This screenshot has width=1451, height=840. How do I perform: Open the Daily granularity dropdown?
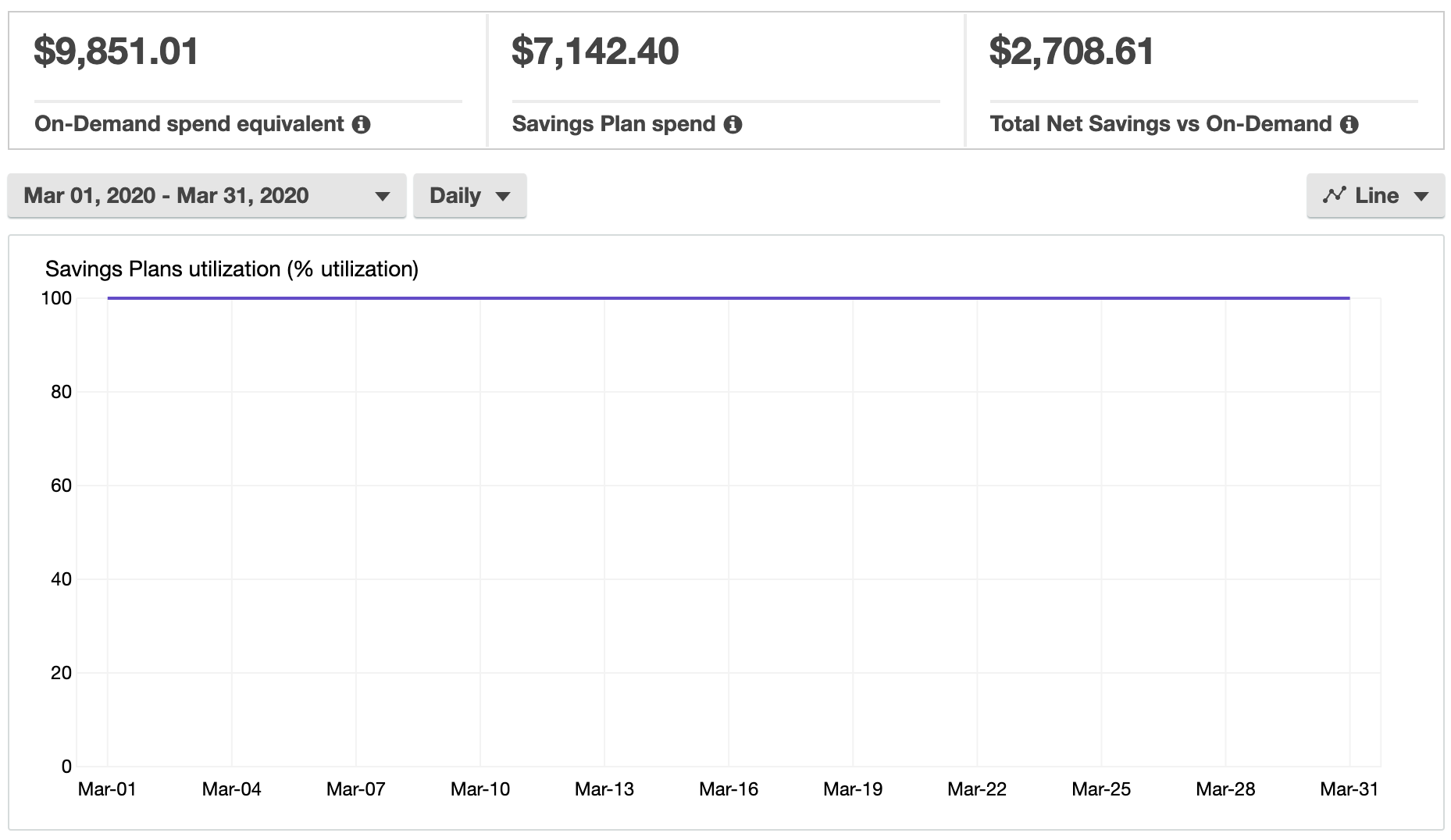pos(470,195)
